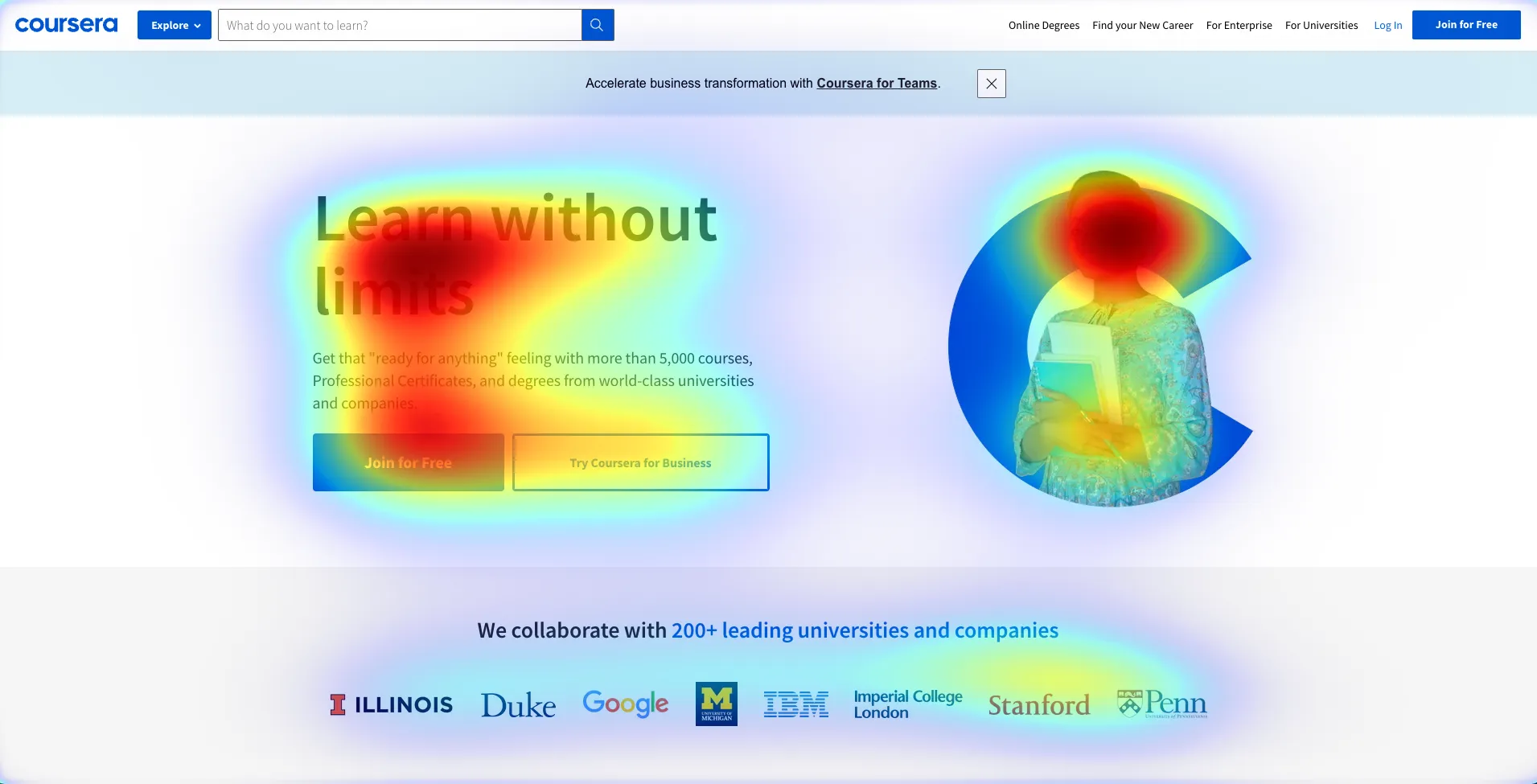The width and height of the screenshot is (1537, 784).
Task: Focus the 'What do you want to learn?' field
Action: click(x=400, y=25)
